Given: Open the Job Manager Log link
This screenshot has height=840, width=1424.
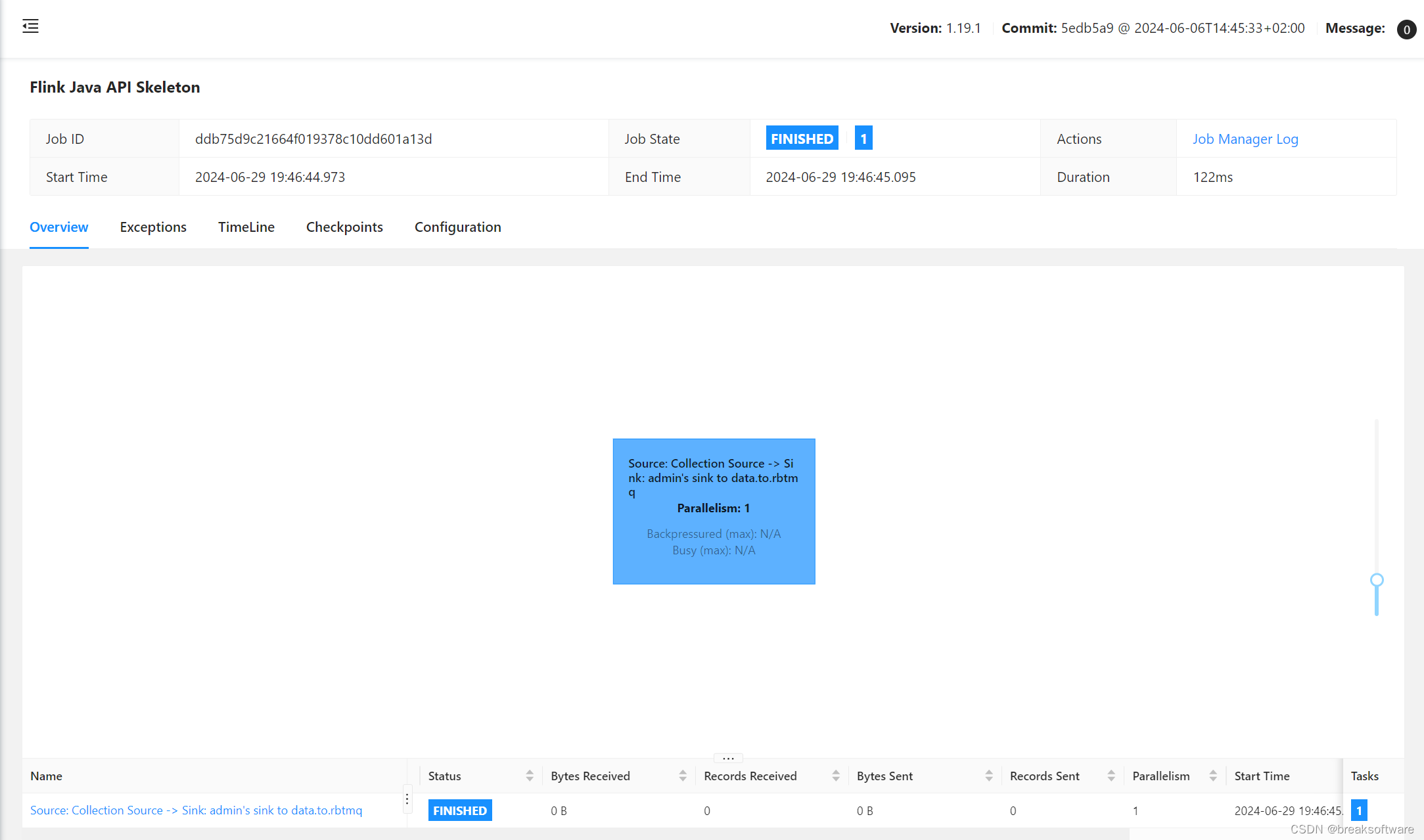Looking at the screenshot, I should [x=1245, y=139].
